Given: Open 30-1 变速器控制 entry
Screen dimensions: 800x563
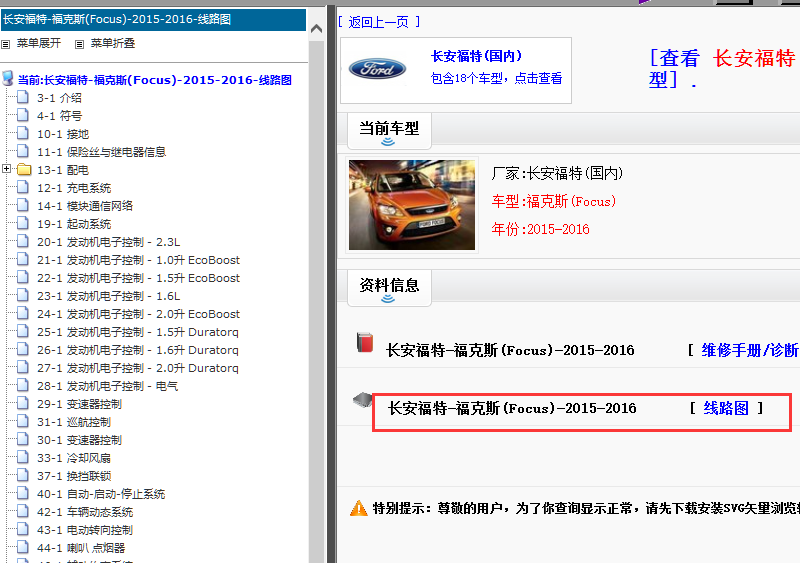Looking at the screenshot, I should [79, 439].
